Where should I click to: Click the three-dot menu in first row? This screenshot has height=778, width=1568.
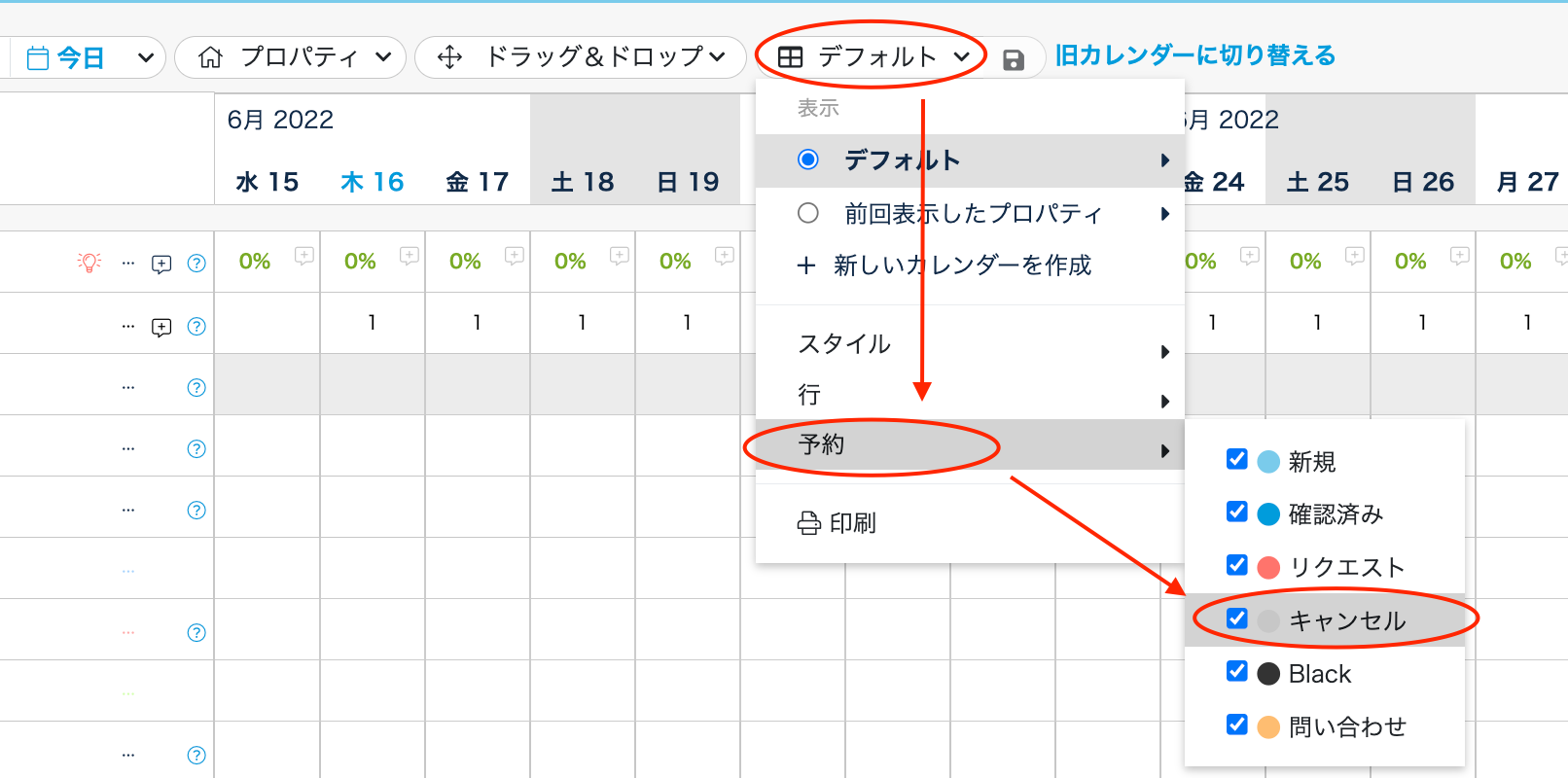pos(128,264)
